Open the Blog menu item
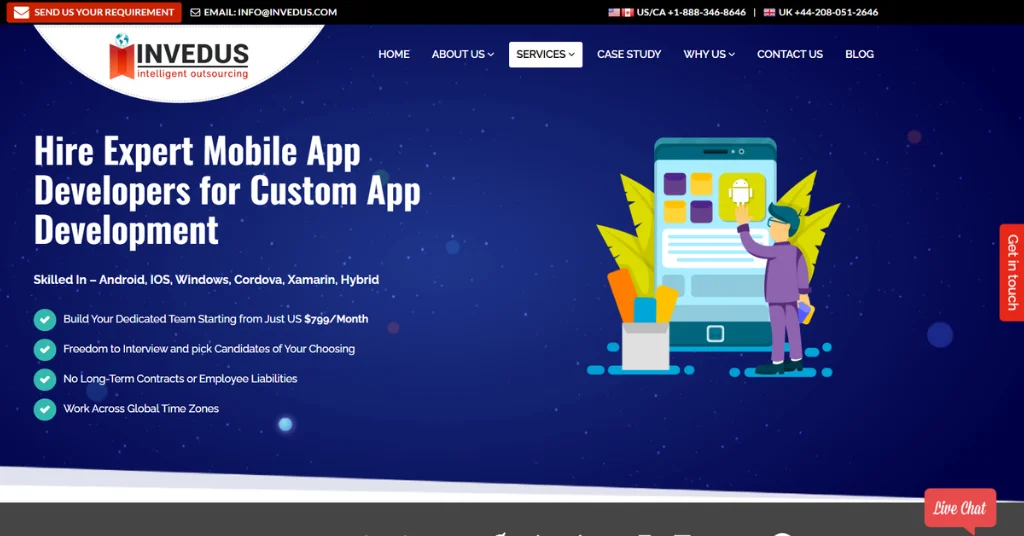This screenshot has width=1024, height=536. 859,54
